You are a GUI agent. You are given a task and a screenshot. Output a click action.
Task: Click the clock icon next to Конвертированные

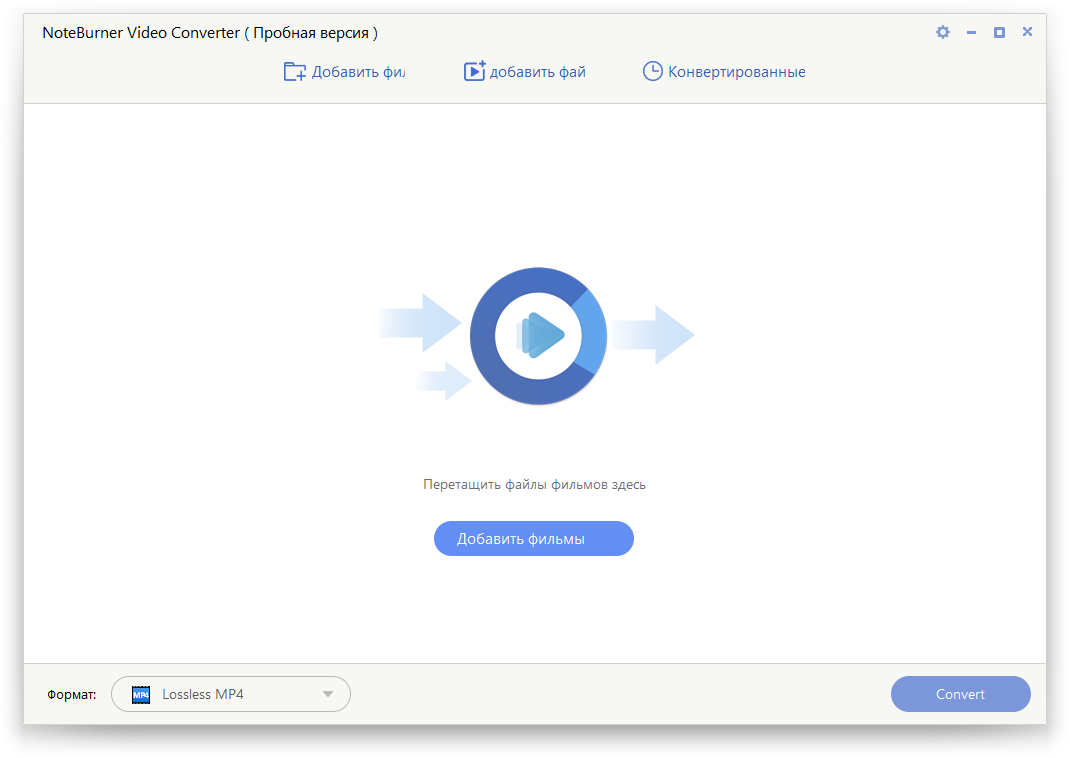click(652, 71)
